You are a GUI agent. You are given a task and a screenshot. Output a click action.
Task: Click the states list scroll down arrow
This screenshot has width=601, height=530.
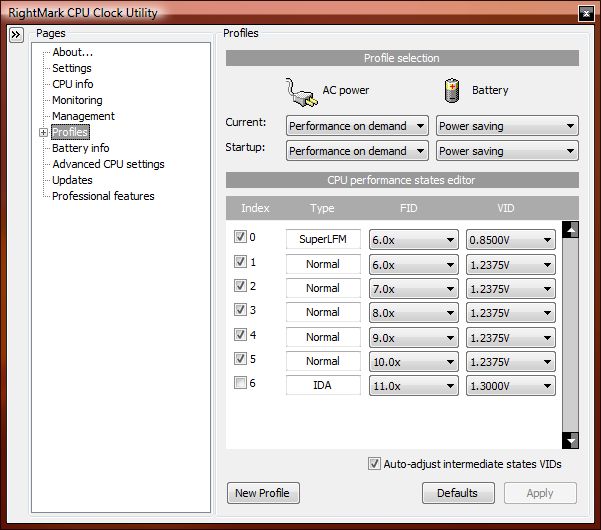pyautogui.click(x=570, y=440)
